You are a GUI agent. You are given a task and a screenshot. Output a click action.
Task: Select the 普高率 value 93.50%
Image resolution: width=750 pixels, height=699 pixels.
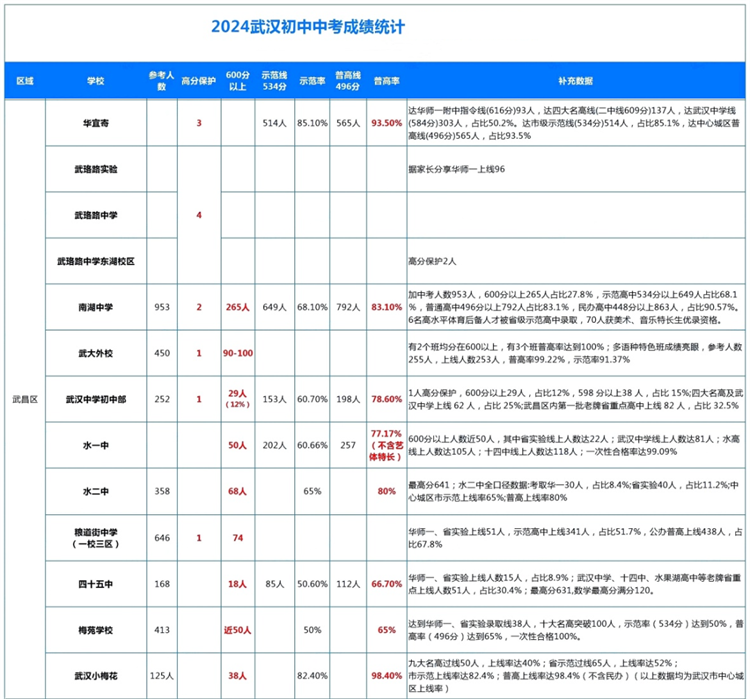click(386, 123)
